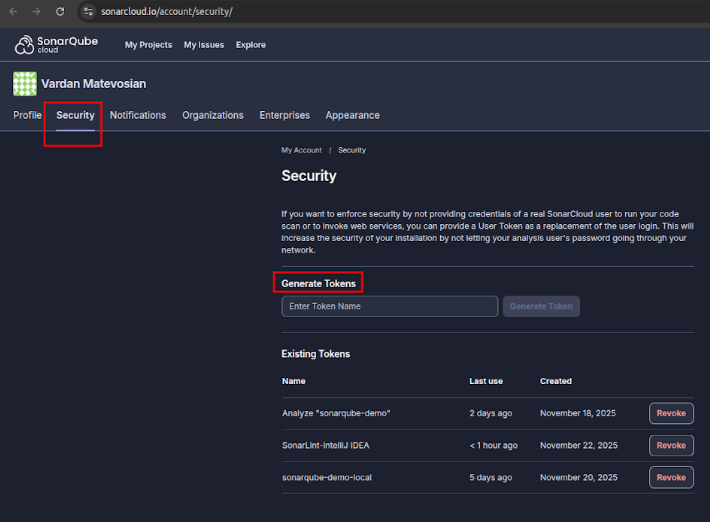
Task: Click the user token description paragraph
Action: 487,232
